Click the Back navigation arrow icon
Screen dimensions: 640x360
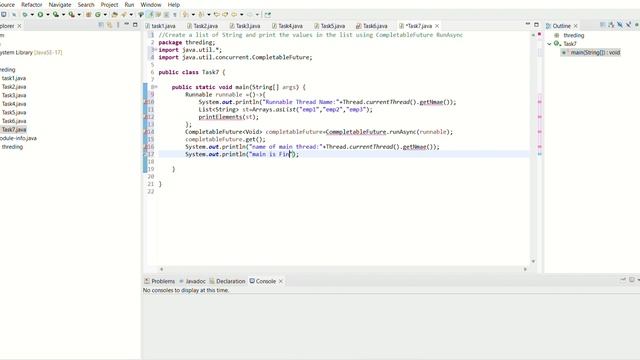[234, 14]
